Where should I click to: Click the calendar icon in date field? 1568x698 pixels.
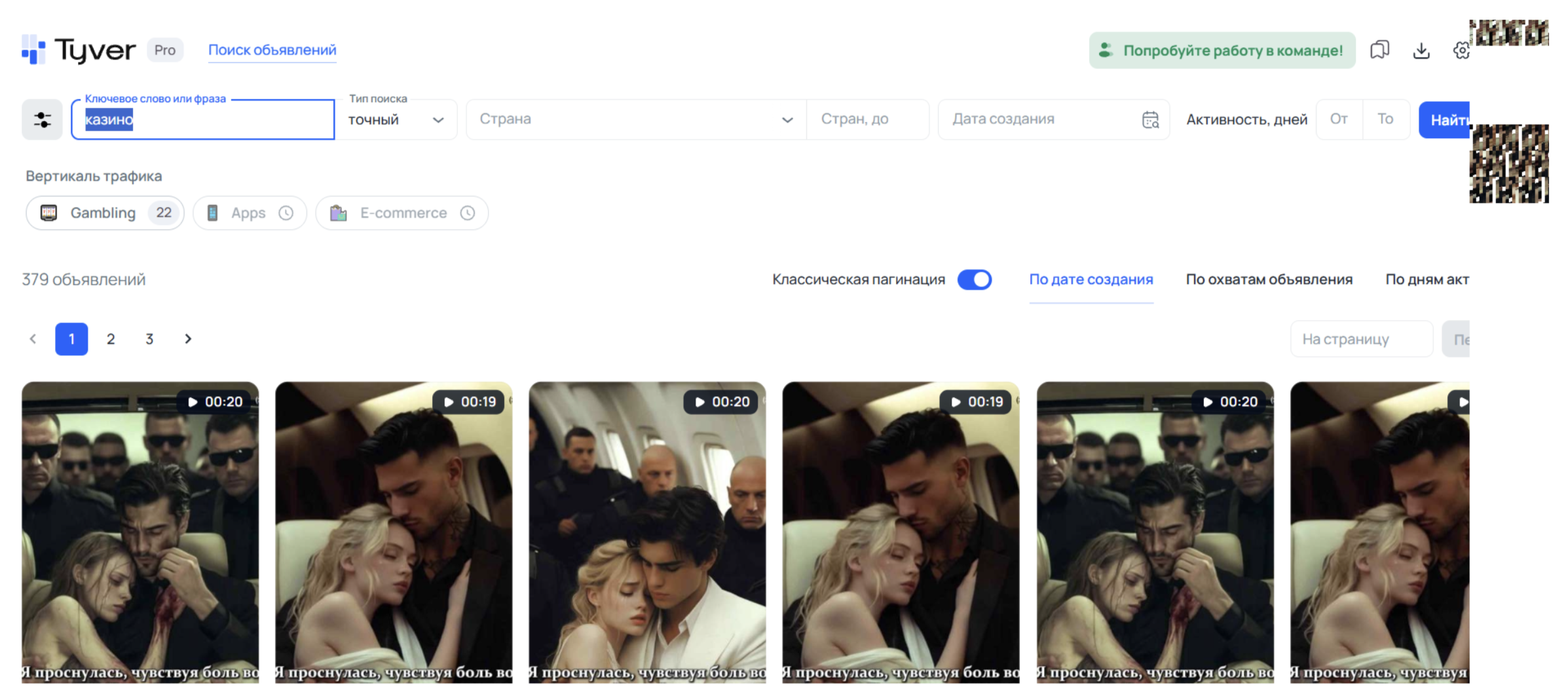(x=1150, y=119)
